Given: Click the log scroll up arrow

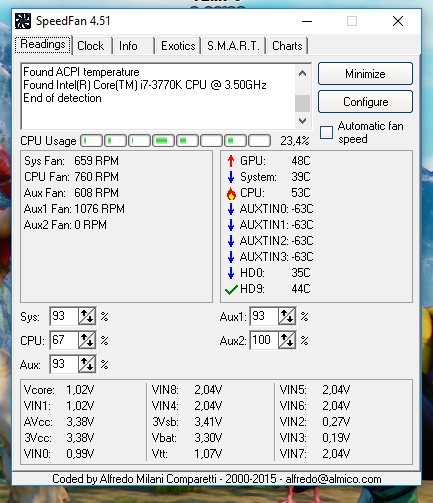Looking at the screenshot, I should tap(302, 73).
